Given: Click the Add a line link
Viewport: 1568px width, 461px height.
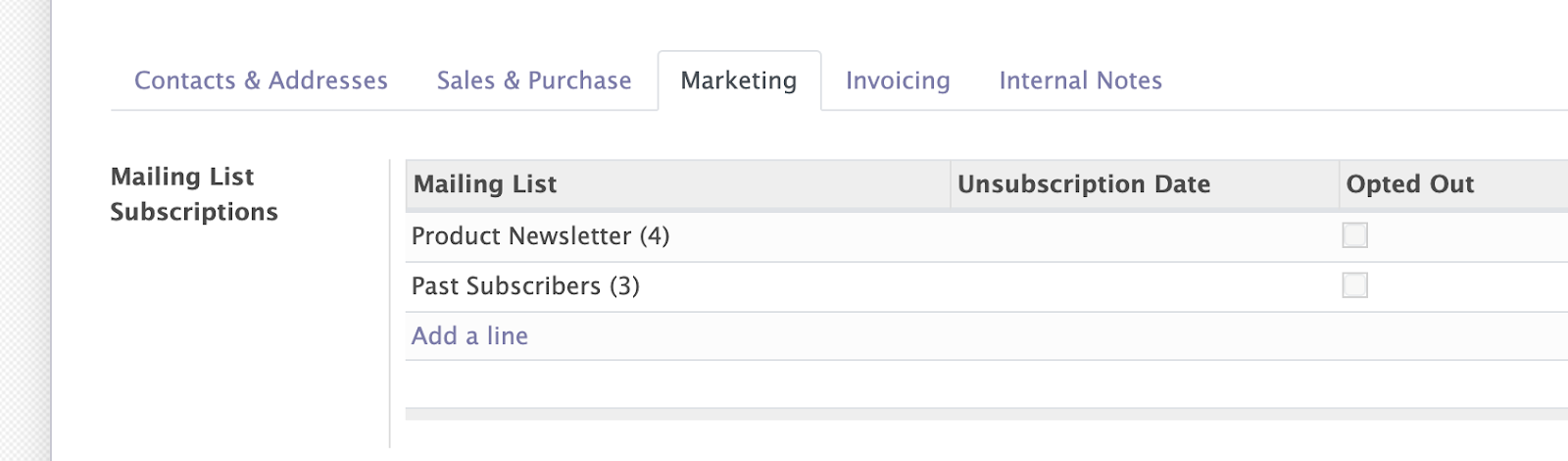Looking at the screenshot, I should pos(469,335).
